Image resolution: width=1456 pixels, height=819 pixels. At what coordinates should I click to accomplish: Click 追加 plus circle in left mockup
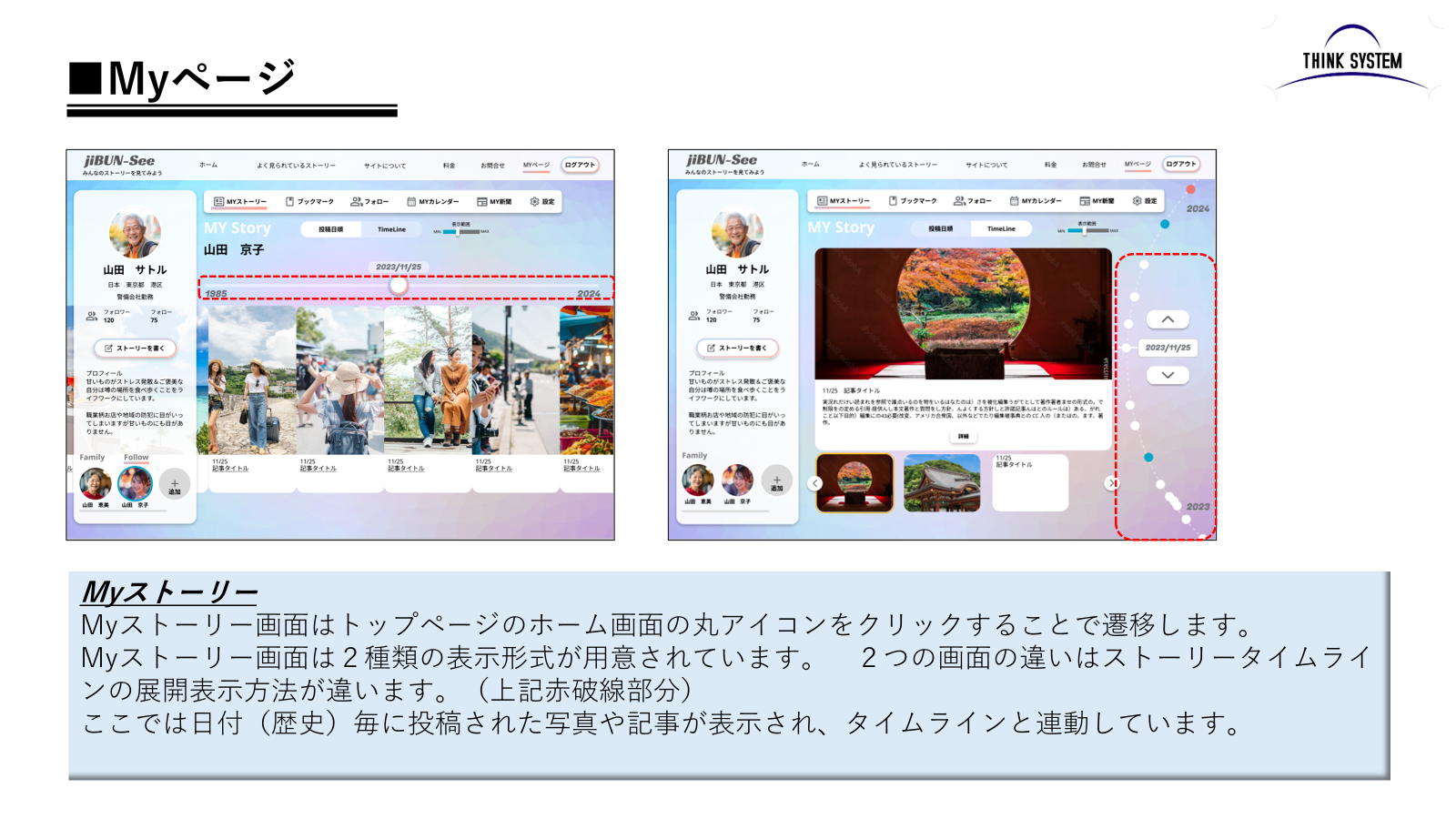click(x=175, y=484)
